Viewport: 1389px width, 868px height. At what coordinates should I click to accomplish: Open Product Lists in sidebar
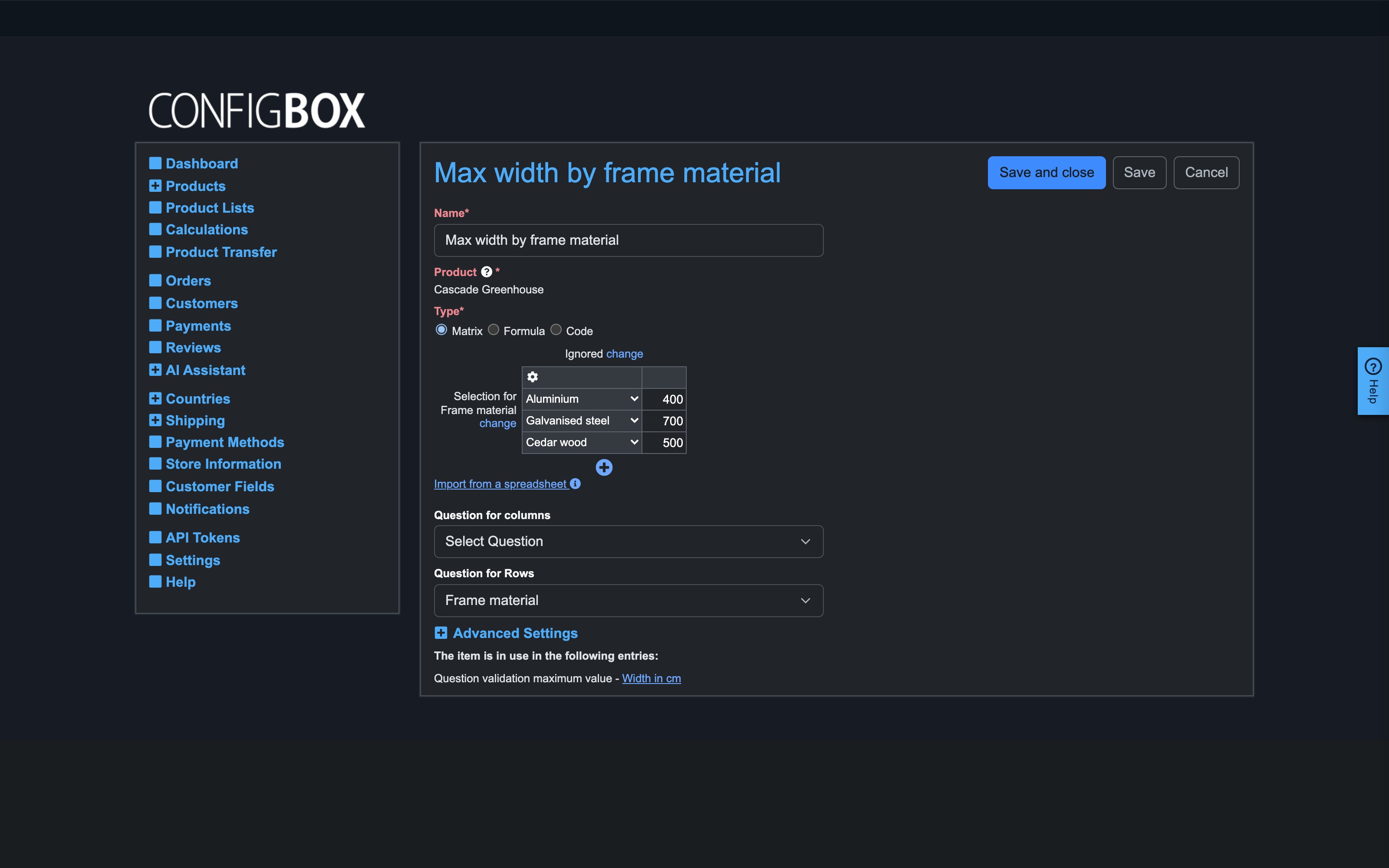click(210, 208)
